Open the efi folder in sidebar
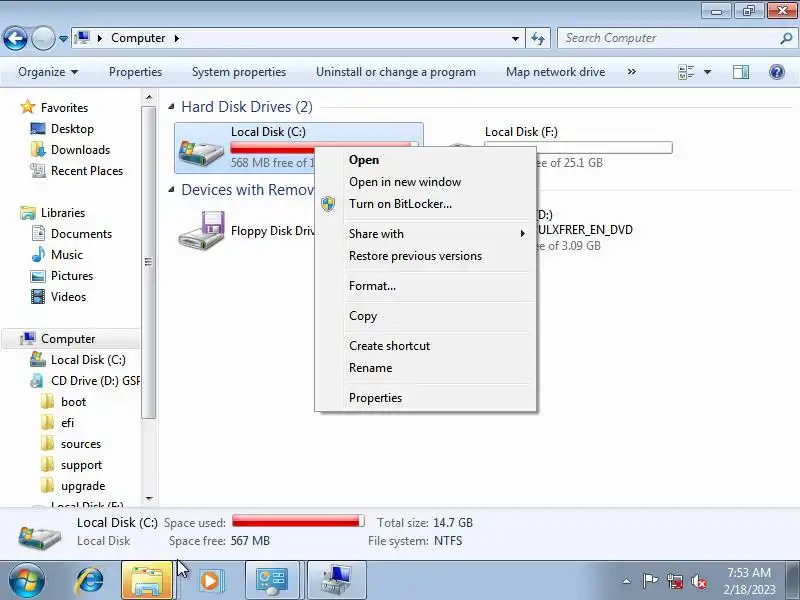The image size is (800, 600). [x=67, y=422]
